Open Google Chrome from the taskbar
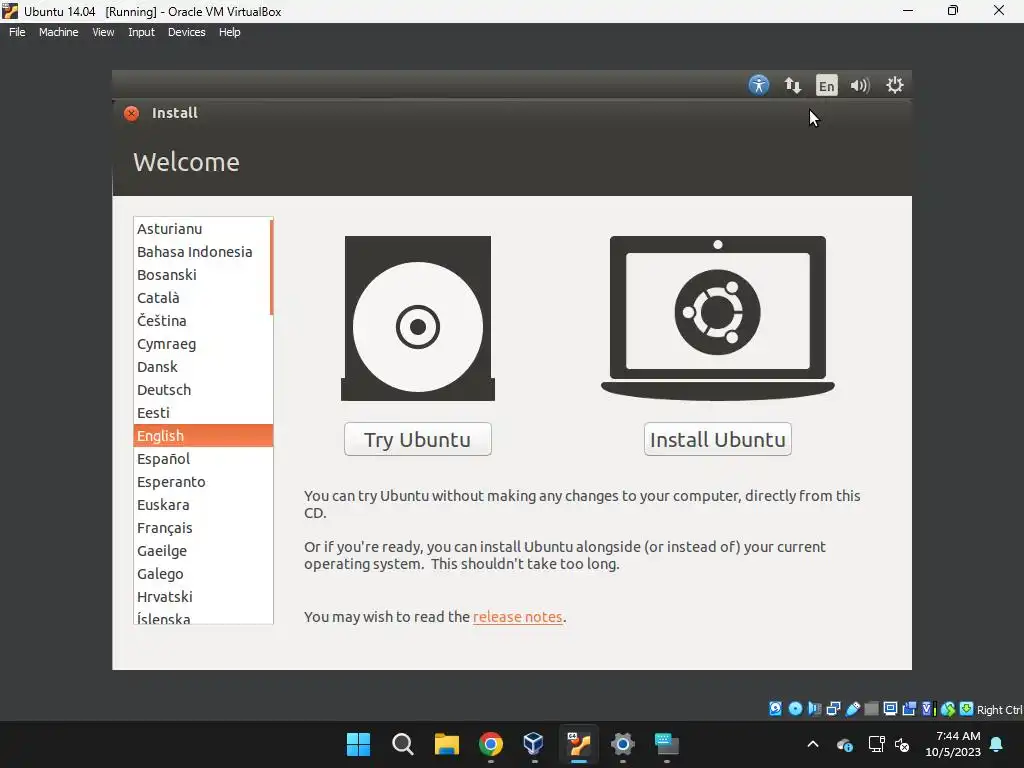Viewport: 1024px width, 768px height. pyautogui.click(x=490, y=744)
